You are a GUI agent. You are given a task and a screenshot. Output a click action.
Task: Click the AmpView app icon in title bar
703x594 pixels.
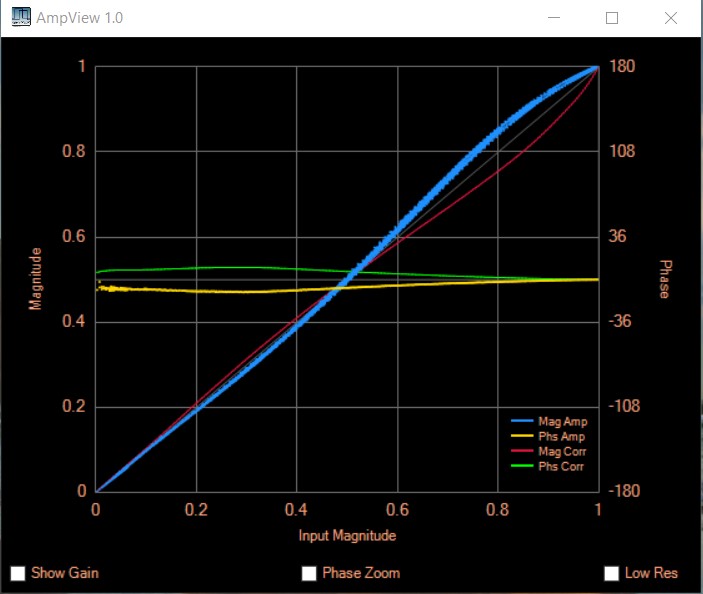[x=20, y=18]
